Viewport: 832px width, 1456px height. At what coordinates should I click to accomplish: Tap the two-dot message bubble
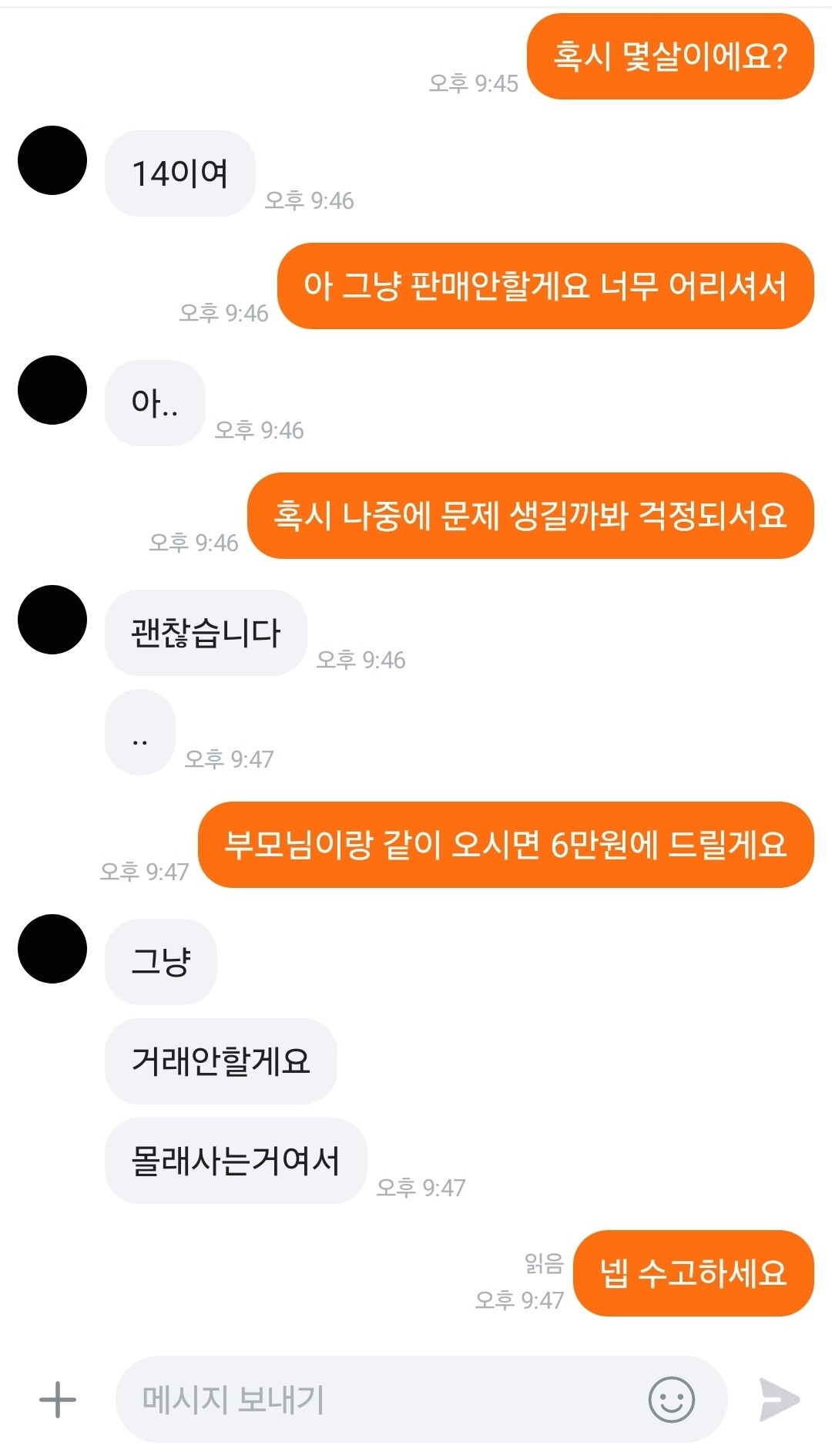pyautogui.click(x=140, y=732)
